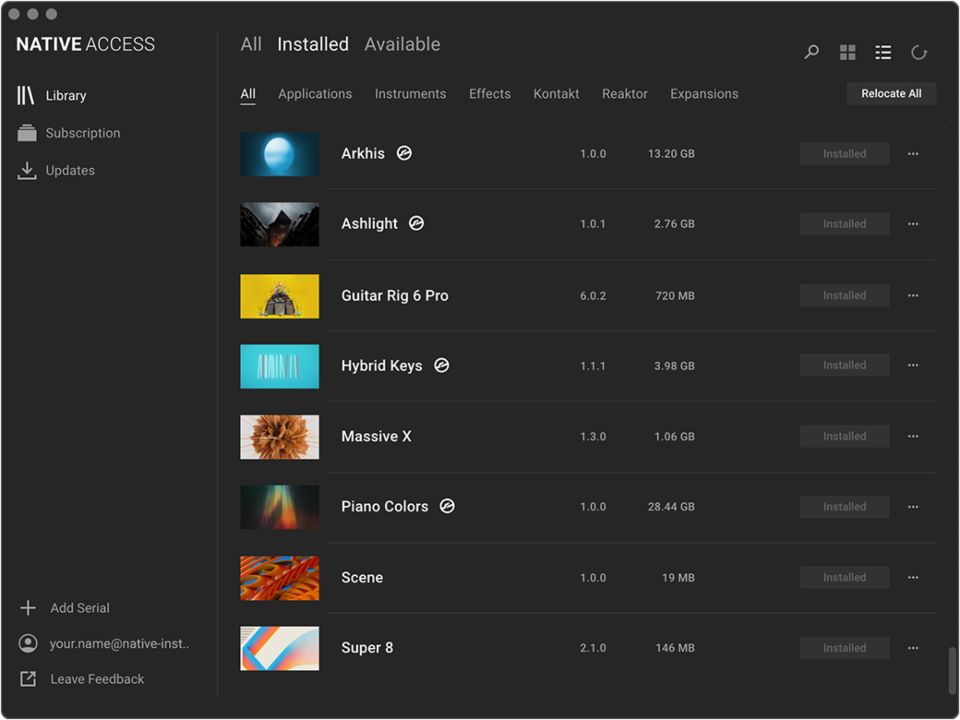
Task: Expand three-dot menu for Massive X
Action: 913,437
